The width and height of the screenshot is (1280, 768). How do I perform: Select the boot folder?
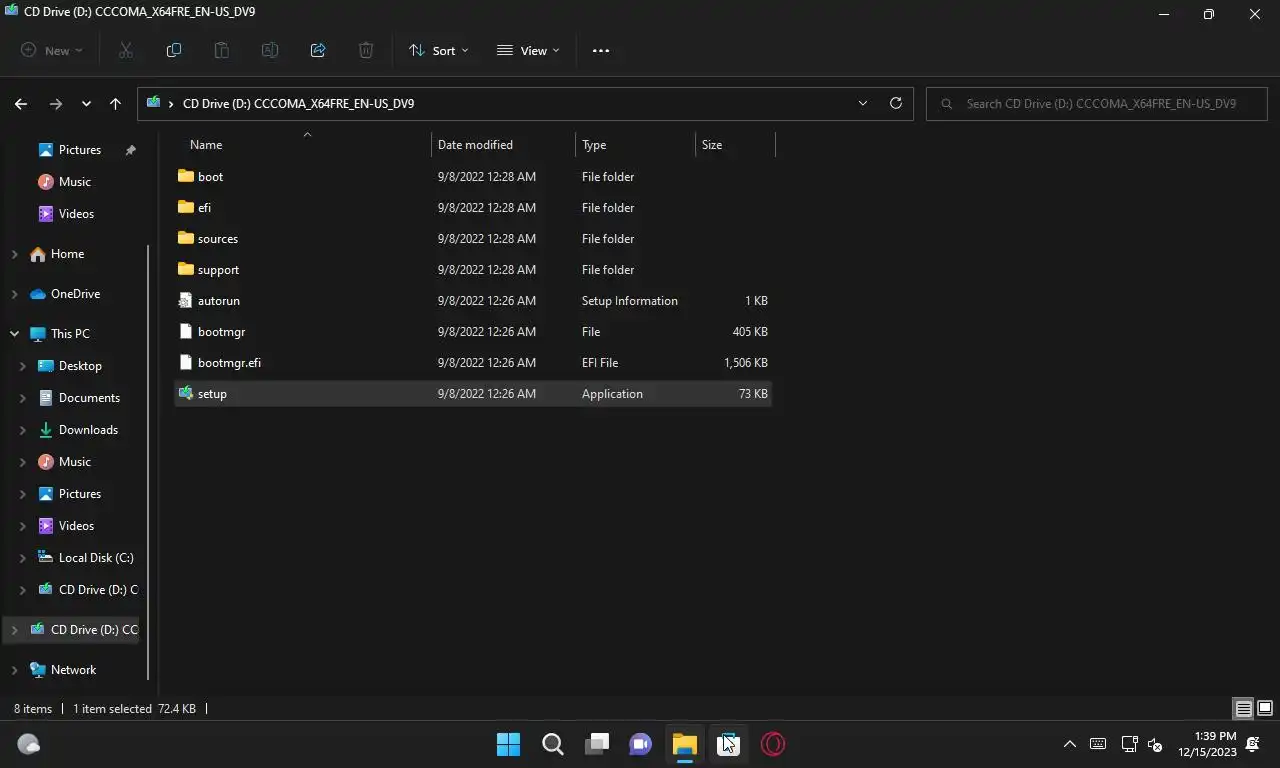(472, 176)
